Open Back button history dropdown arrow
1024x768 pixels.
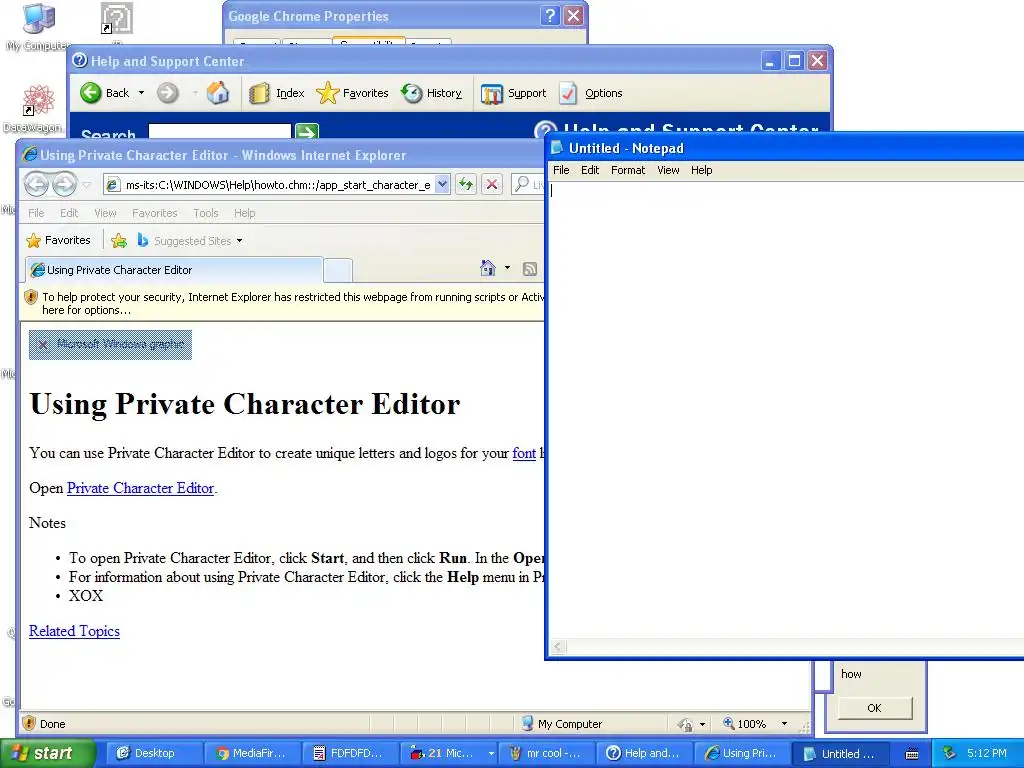pos(141,93)
